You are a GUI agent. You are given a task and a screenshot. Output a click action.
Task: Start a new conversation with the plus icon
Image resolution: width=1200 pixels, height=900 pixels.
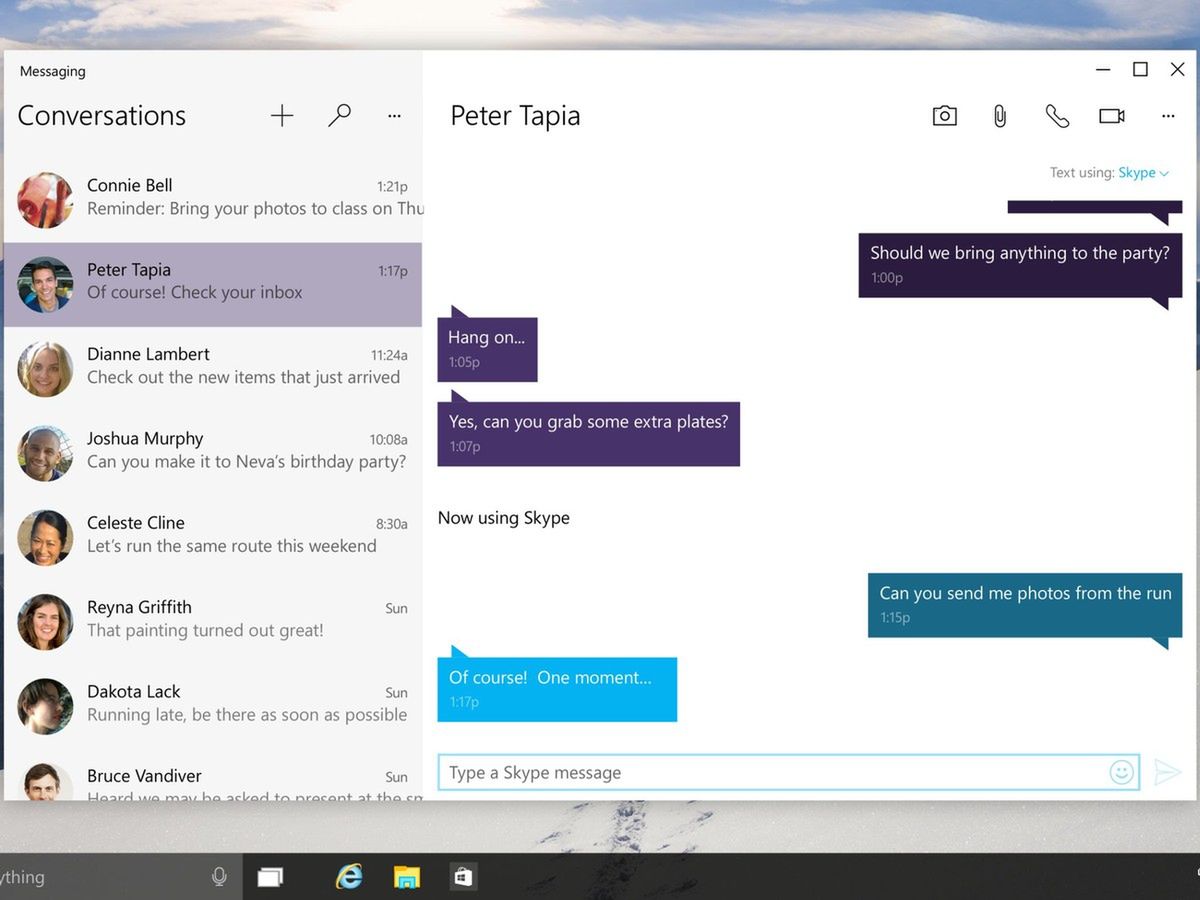click(x=281, y=115)
